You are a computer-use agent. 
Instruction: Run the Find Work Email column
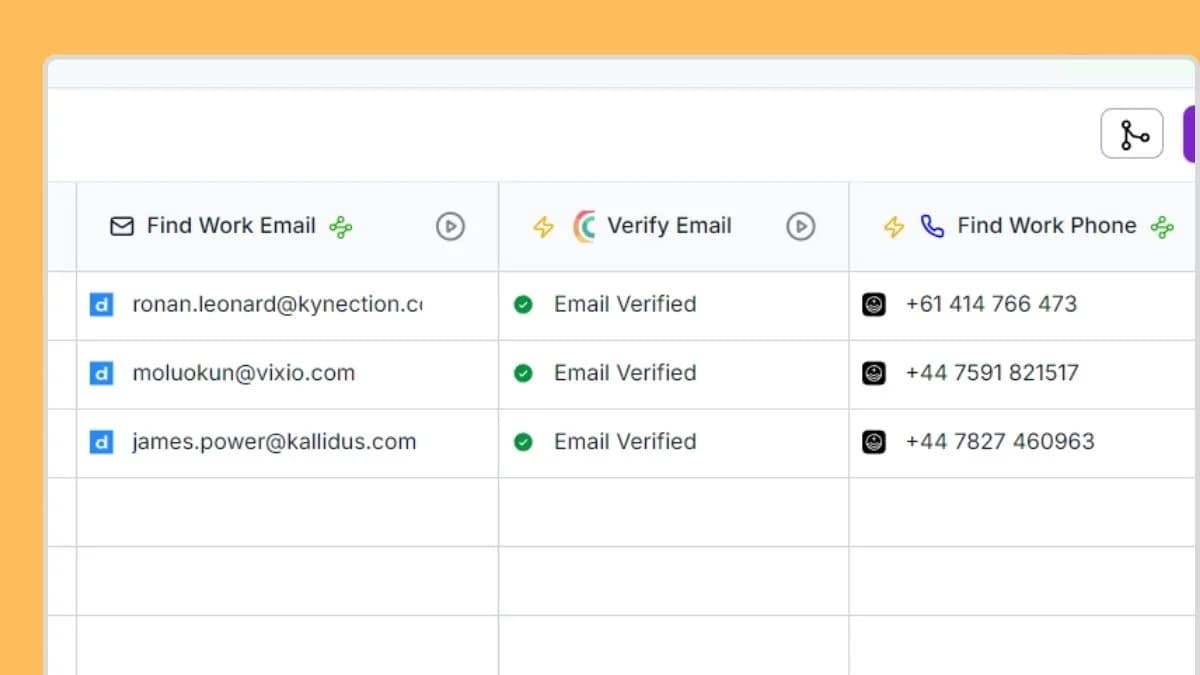click(451, 226)
